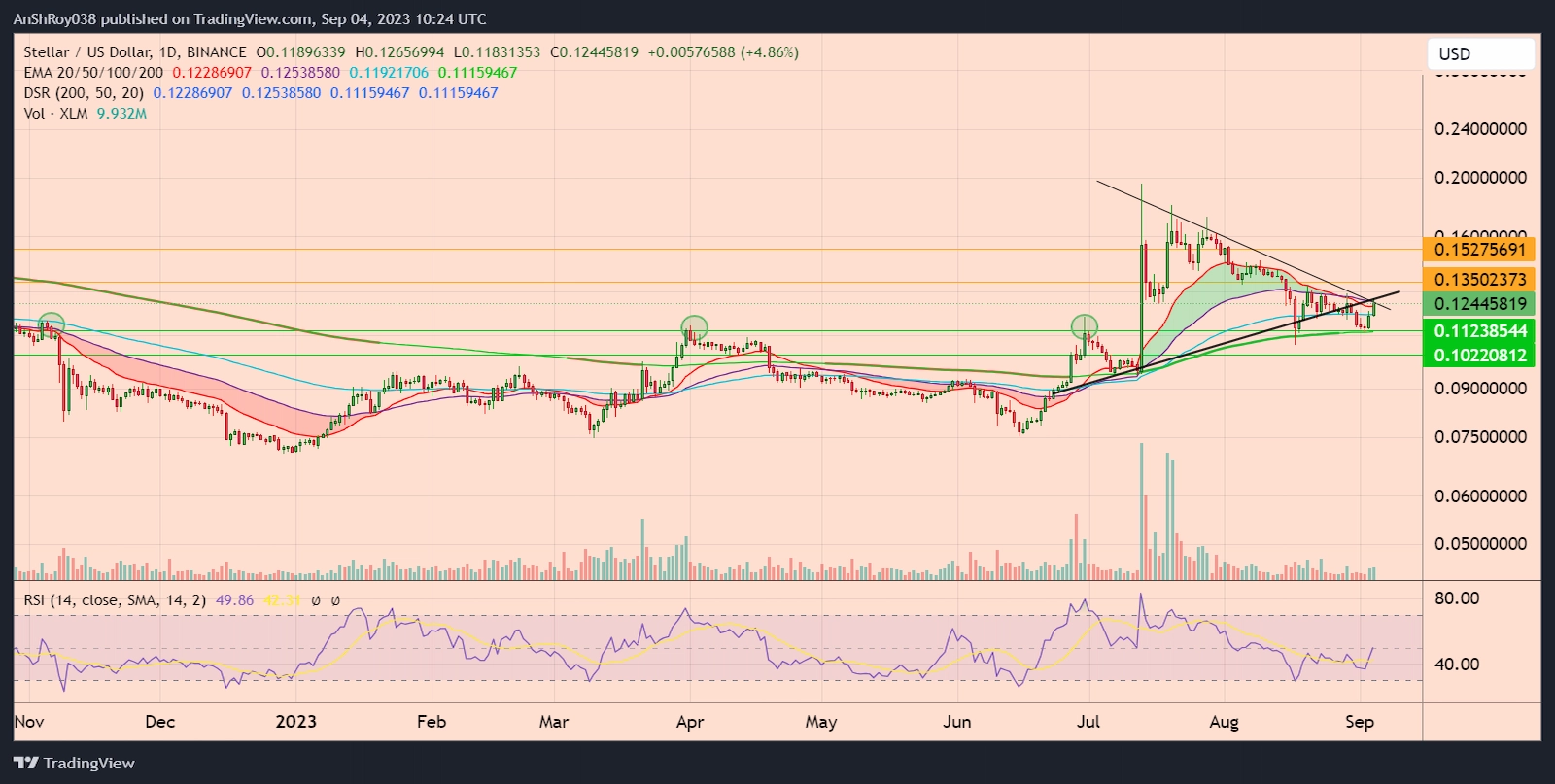Viewport: 1555px width, 784px height.
Task: Click the Nov label on time axis
Action: click(x=29, y=722)
